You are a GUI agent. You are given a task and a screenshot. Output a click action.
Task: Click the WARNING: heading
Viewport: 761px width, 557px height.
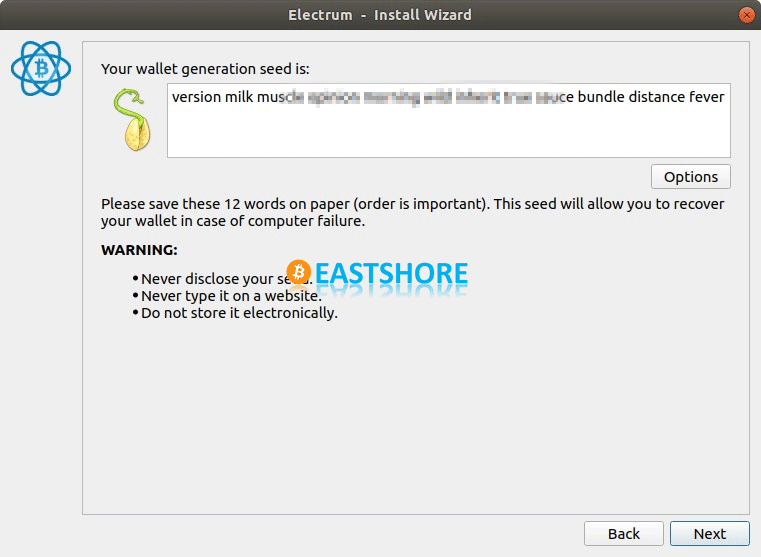tap(139, 250)
